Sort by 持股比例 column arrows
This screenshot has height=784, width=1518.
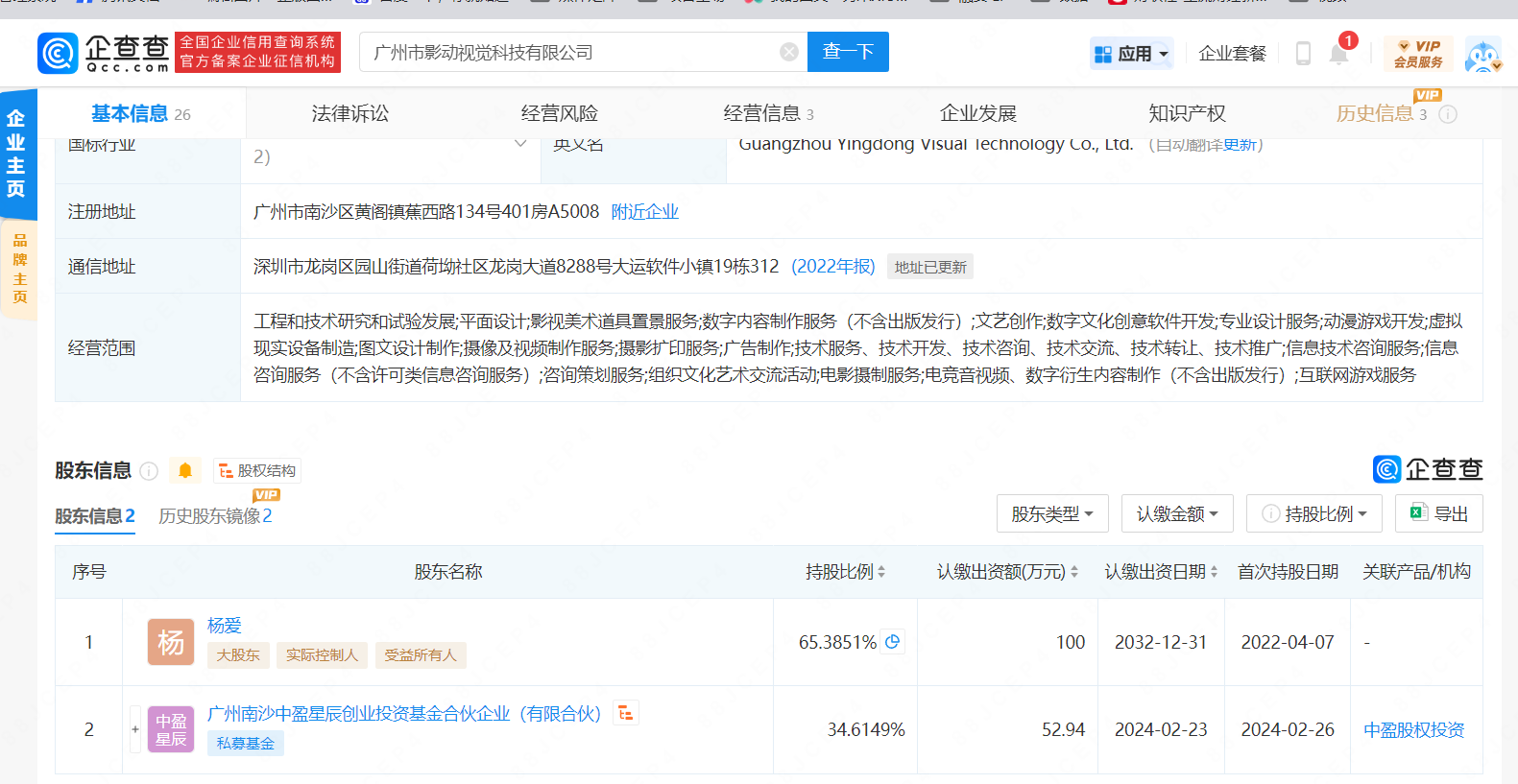(881, 572)
